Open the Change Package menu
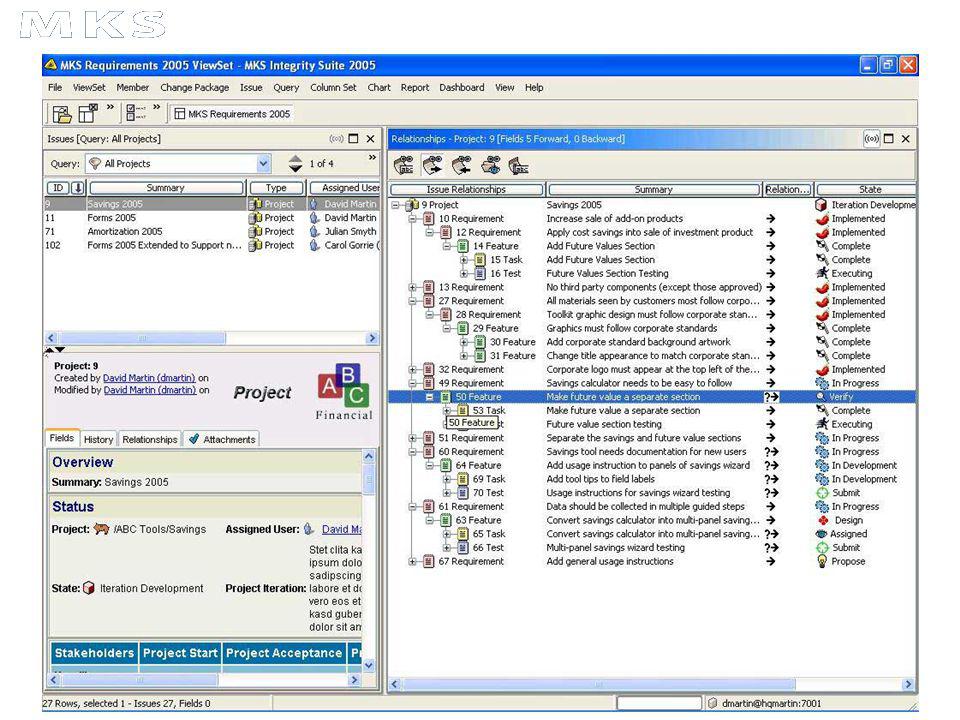 click(195, 88)
